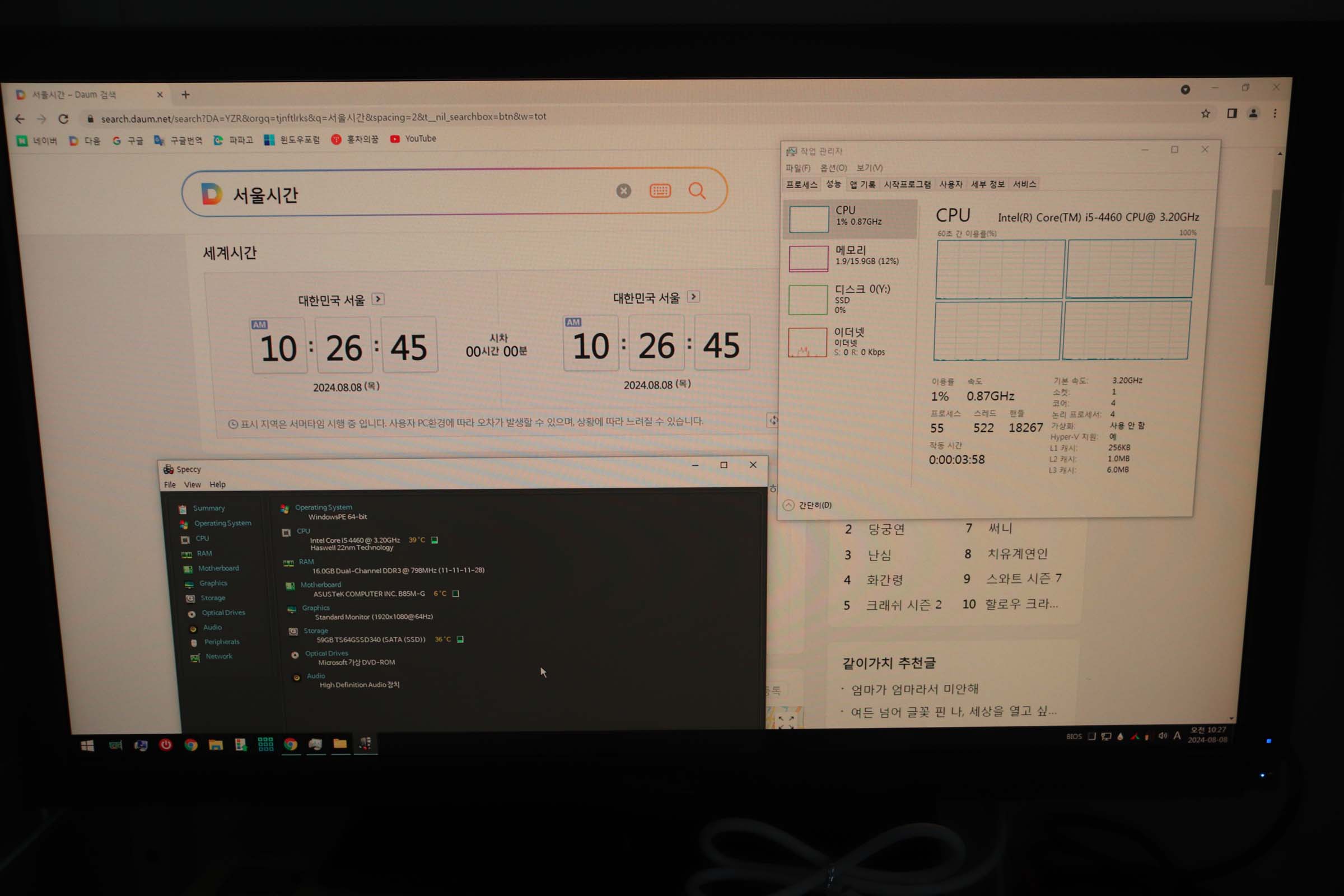Click the red power icon on taskbar

point(166,745)
